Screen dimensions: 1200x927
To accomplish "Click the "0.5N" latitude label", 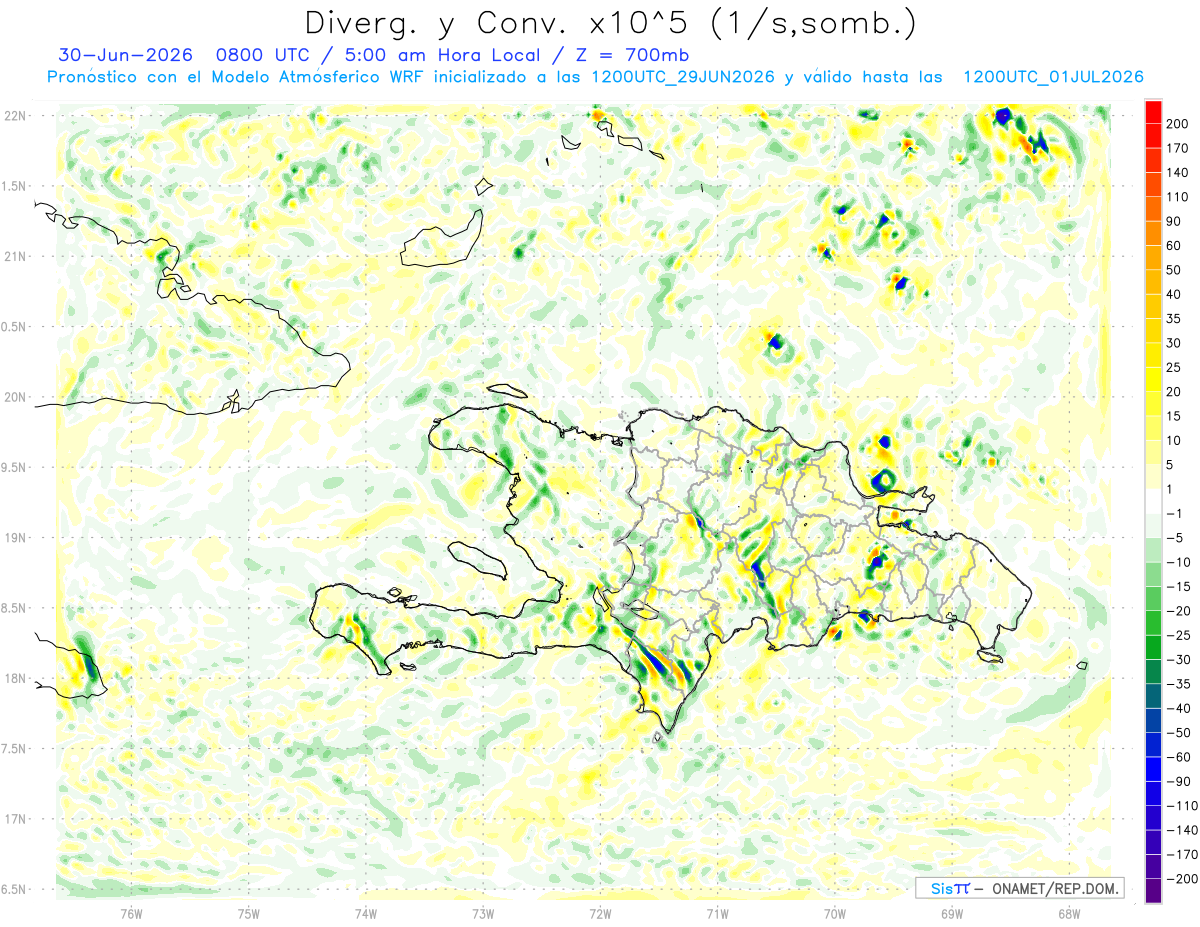I will [15, 327].
